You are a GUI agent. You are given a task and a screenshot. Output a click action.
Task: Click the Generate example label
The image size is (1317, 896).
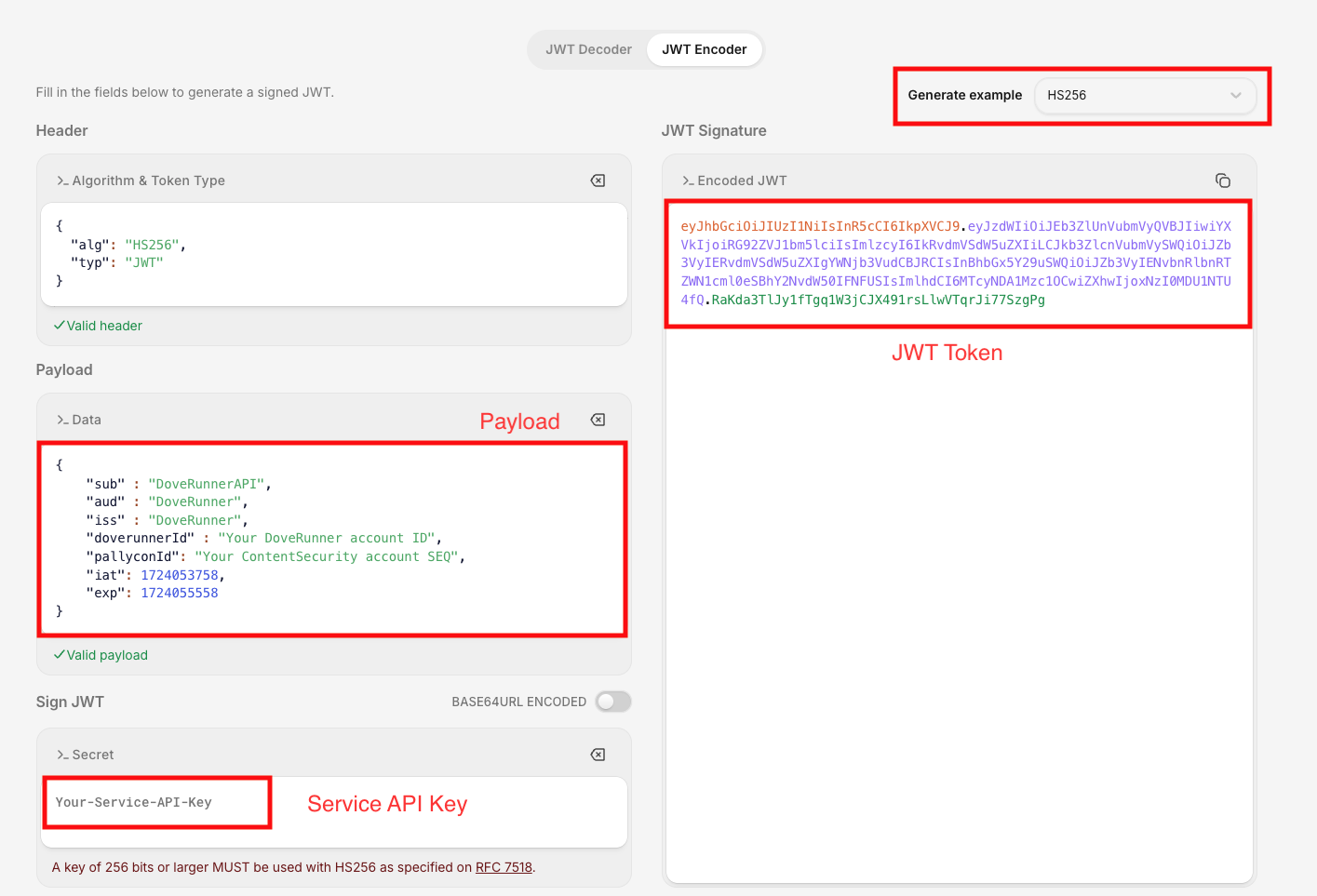(x=965, y=95)
